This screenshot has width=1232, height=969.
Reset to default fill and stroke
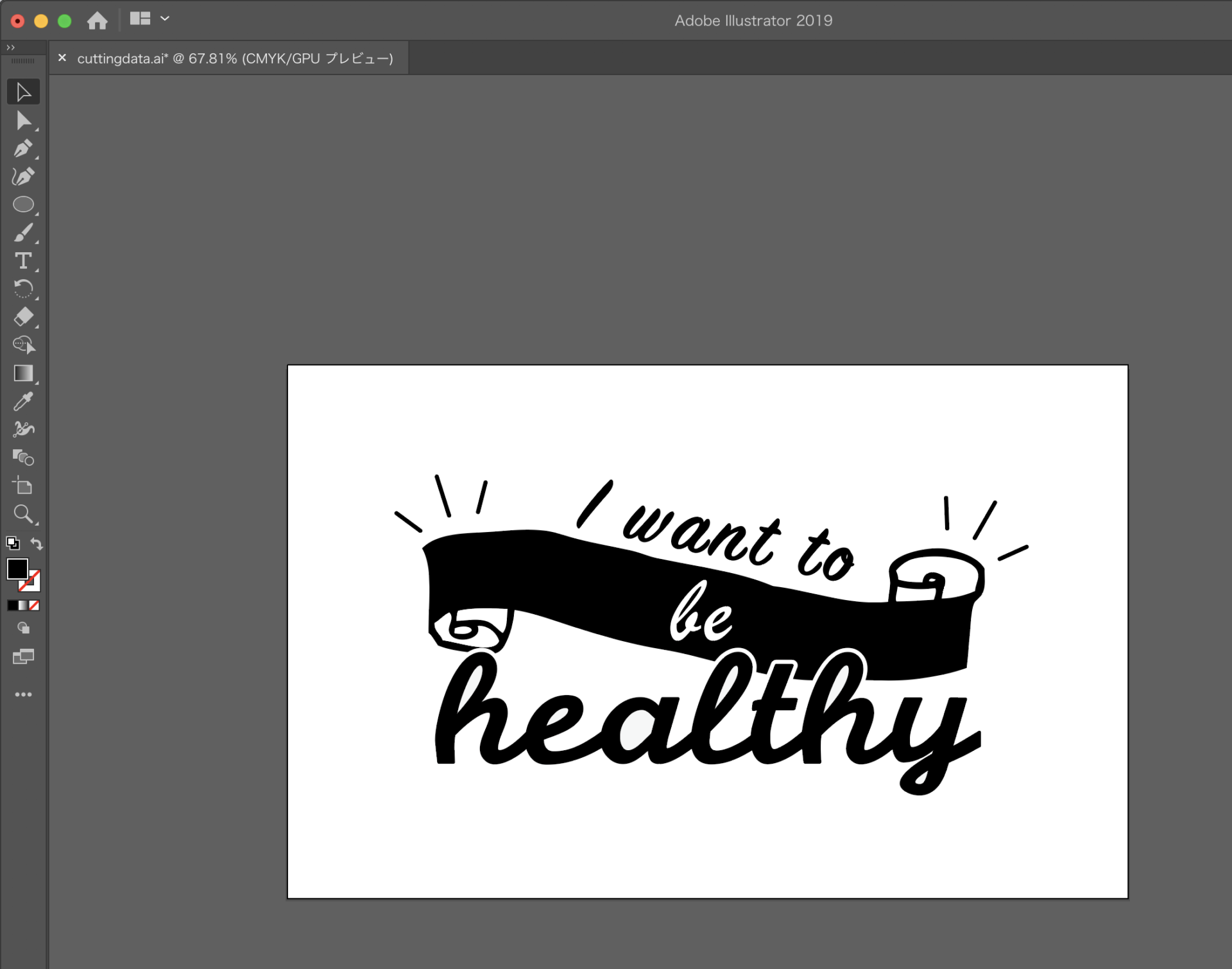(x=12, y=544)
